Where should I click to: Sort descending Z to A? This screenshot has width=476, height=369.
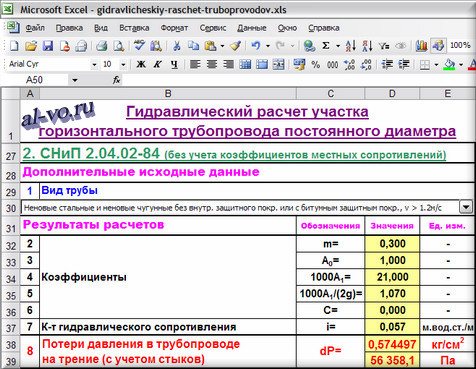[x=367, y=46]
